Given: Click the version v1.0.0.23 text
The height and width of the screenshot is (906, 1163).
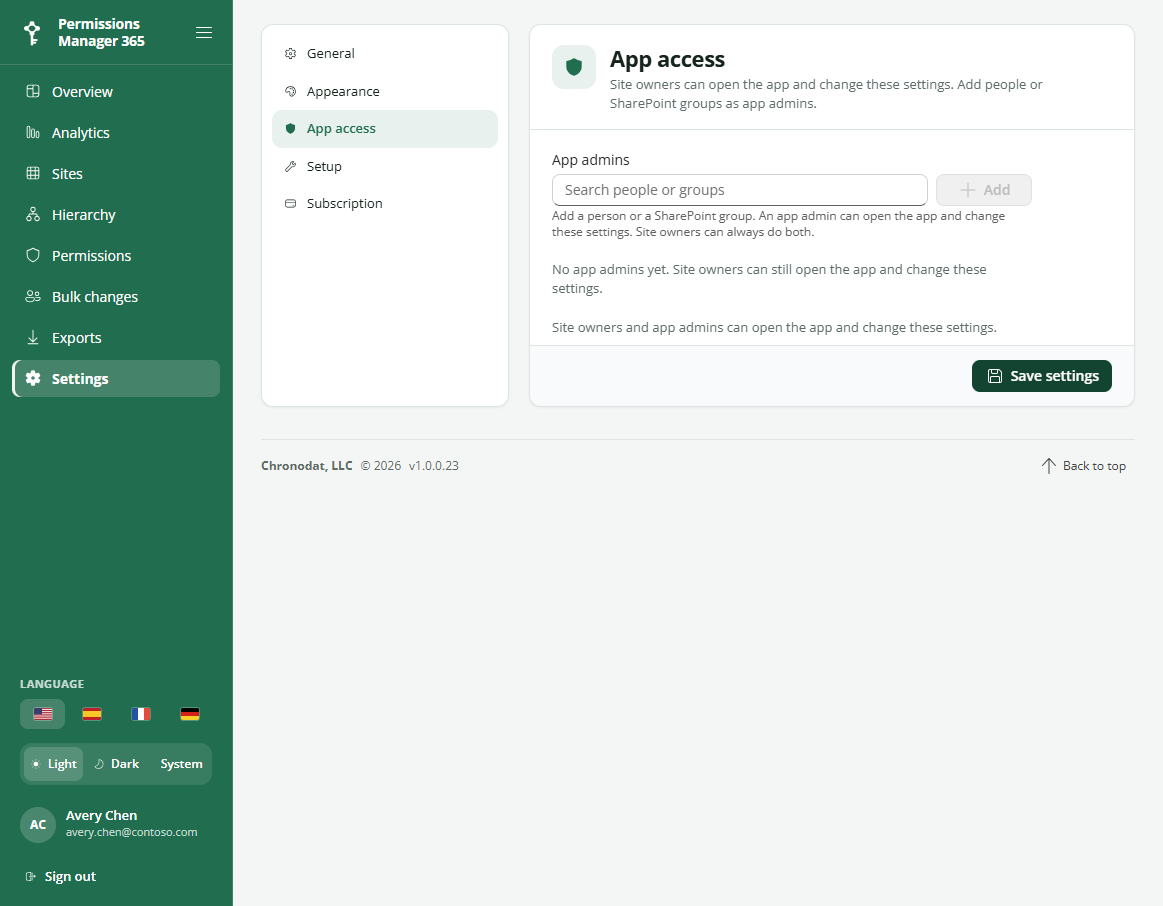Looking at the screenshot, I should point(434,466).
